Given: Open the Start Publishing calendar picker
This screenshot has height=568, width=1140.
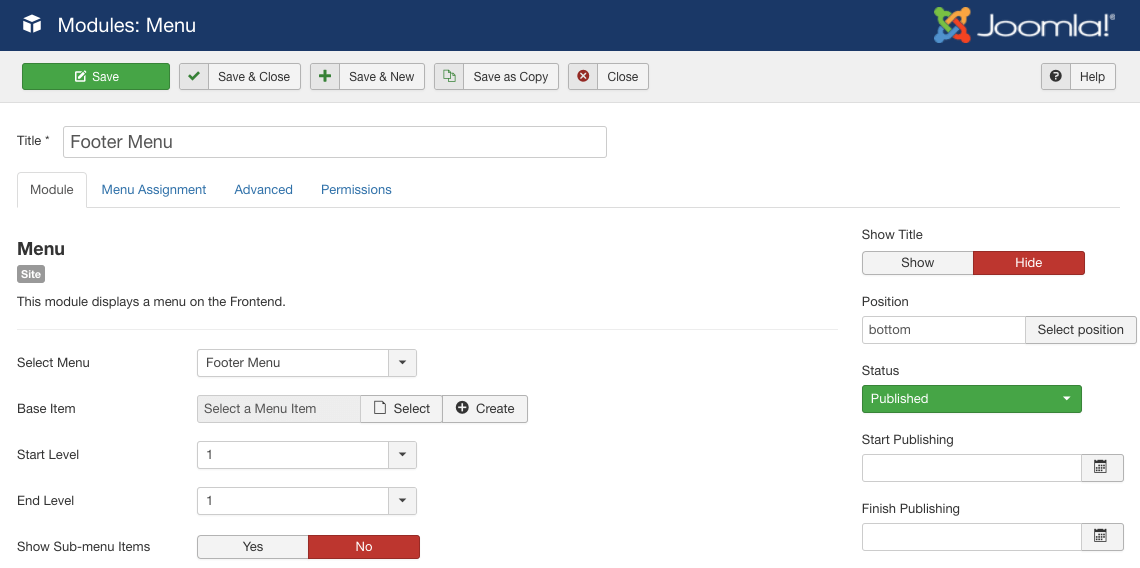Looking at the screenshot, I should tap(1100, 468).
